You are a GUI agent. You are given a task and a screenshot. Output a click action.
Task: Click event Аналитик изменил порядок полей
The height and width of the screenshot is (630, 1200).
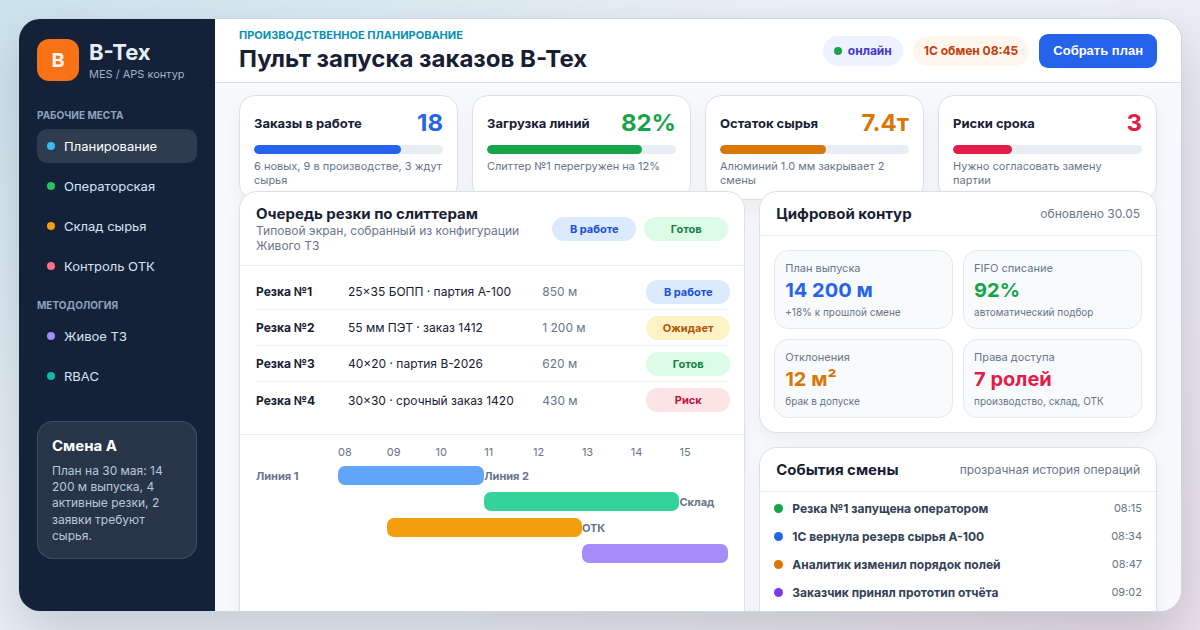[896, 565]
